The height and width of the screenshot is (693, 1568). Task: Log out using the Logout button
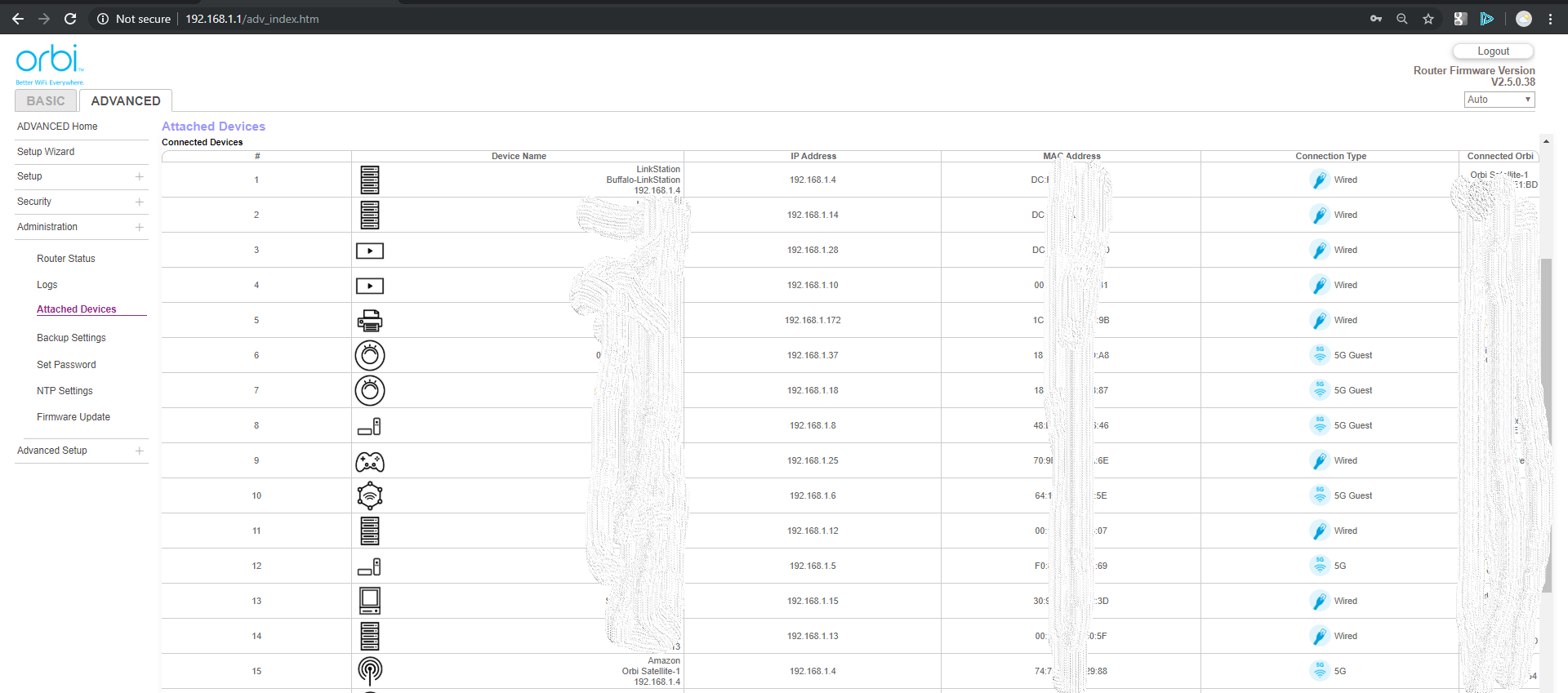coord(1493,51)
